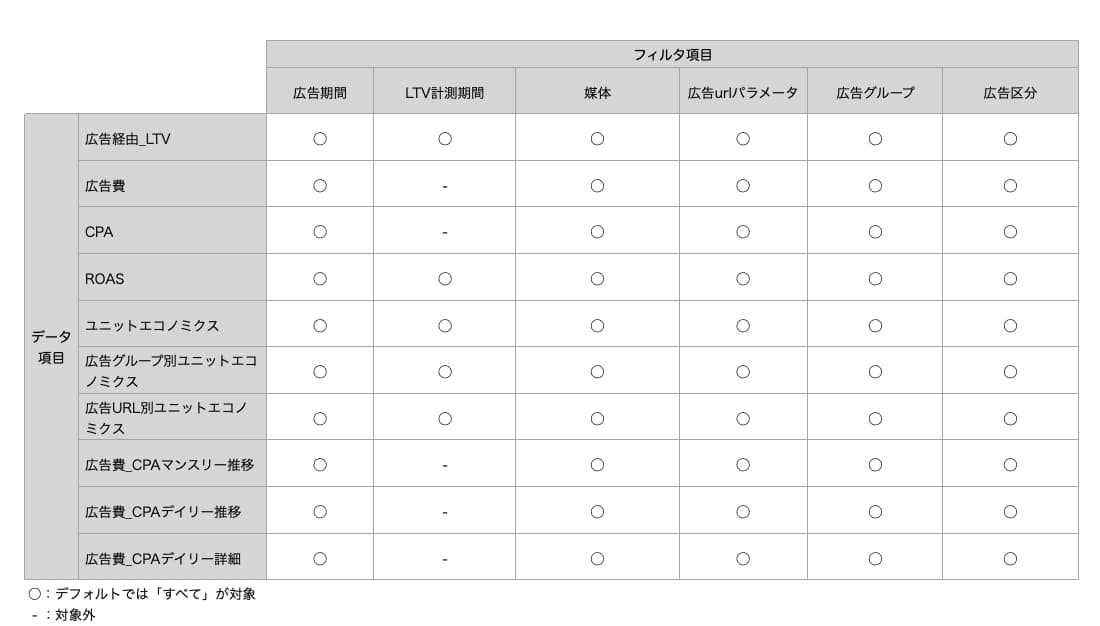This screenshot has height=626, width=1100.
Task: Click the circle for 広告費_CPAデイリー詳細 under 広告urlパラメータ
Action: pyautogui.click(x=743, y=559)
